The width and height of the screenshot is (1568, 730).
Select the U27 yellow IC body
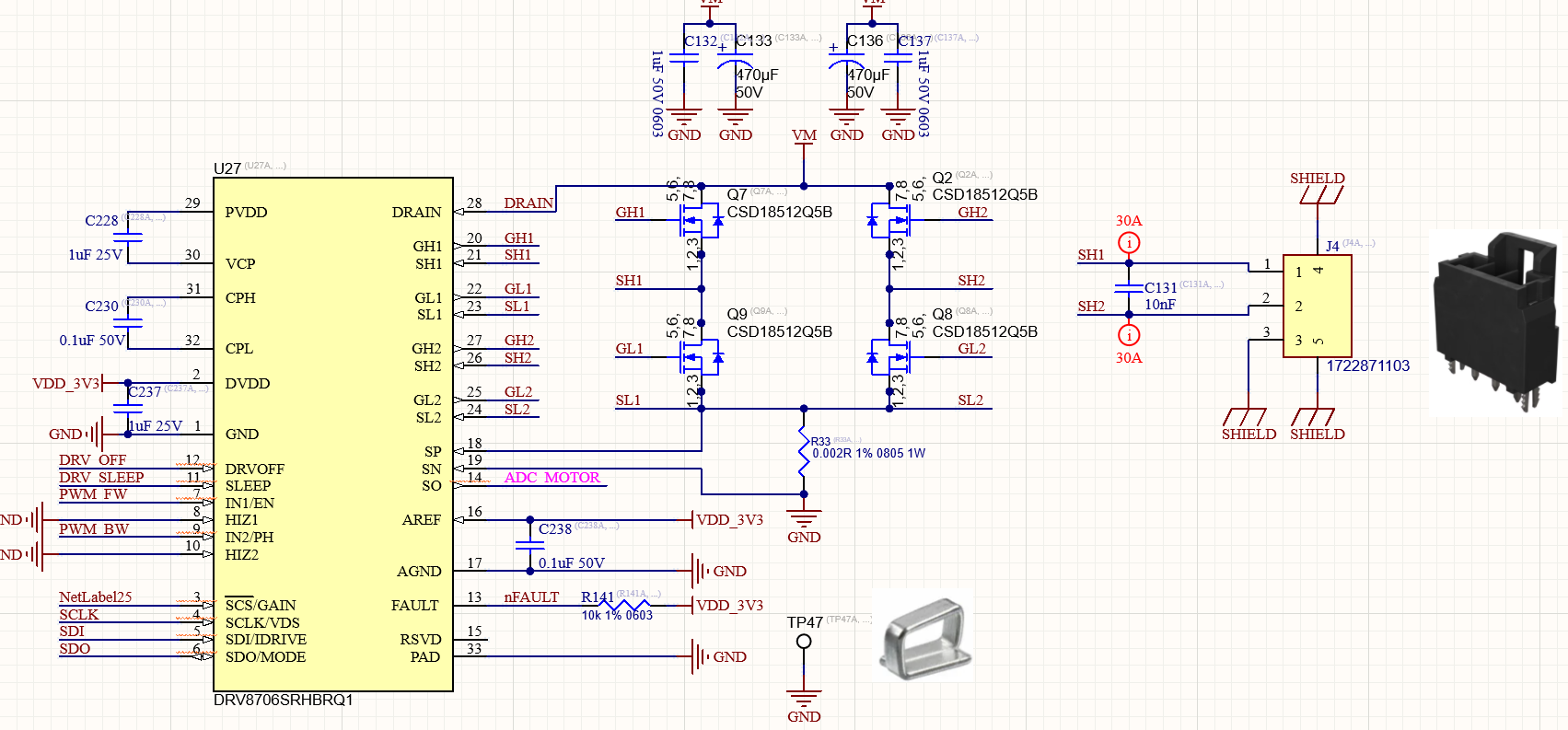333,434
